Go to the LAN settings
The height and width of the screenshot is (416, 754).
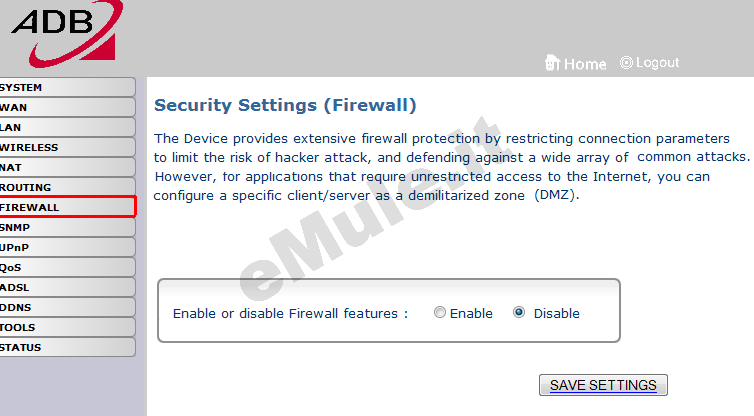tap(67, 127)
